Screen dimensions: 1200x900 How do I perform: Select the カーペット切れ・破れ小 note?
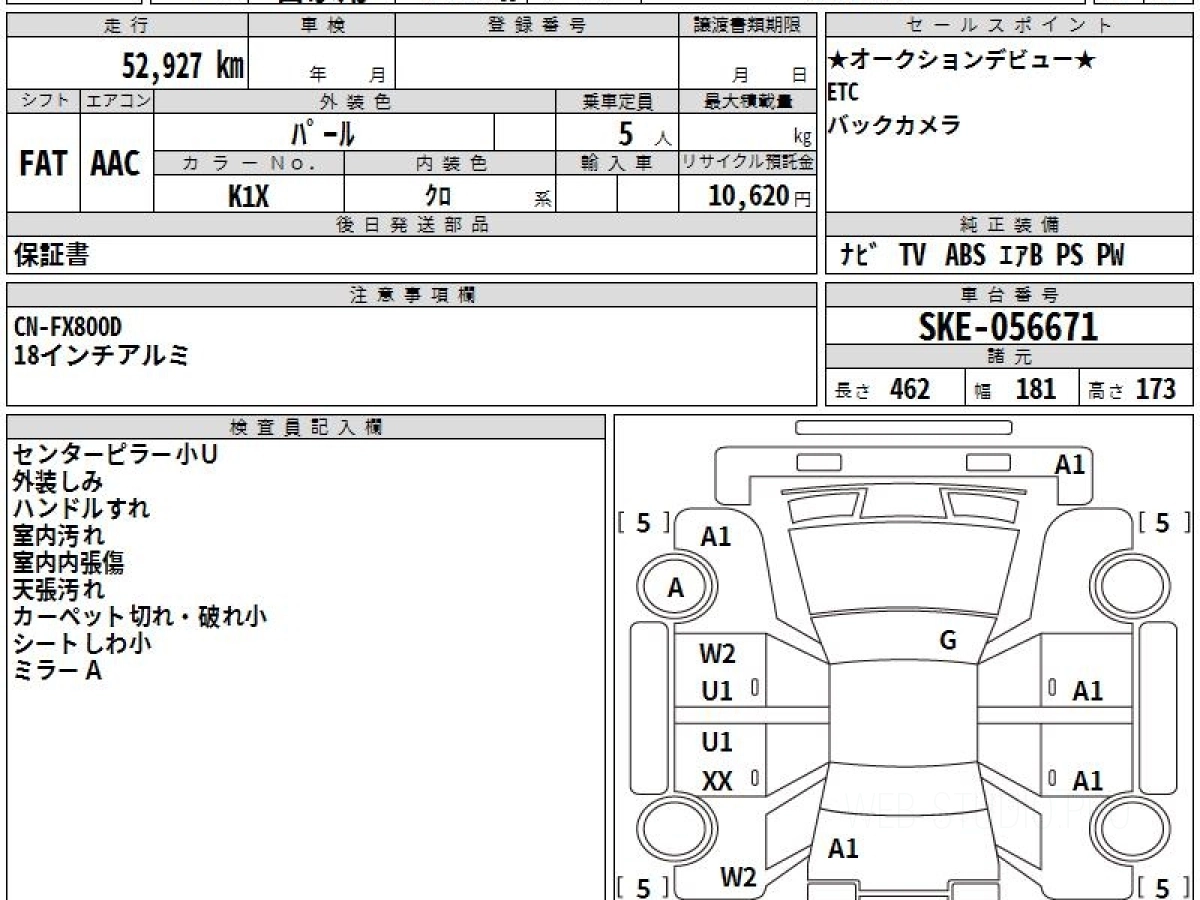click(139, 616)
